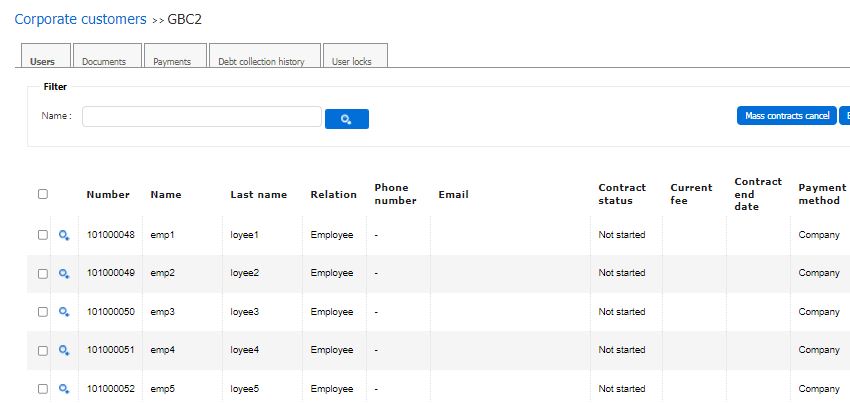This screenshot has height=403, width=850.
Task: Focus the Name filter input field
Action: 201,117
